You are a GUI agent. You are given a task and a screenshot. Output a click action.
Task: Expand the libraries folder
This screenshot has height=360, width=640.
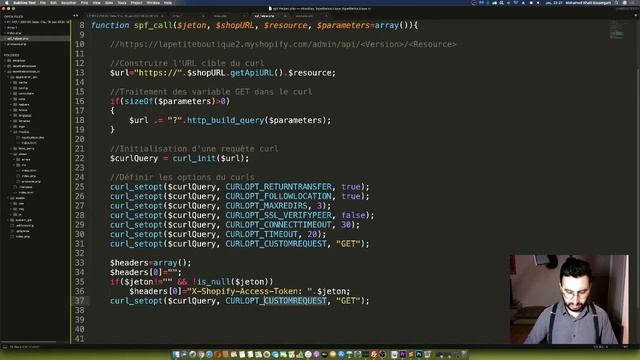click(x=11, y=121)
